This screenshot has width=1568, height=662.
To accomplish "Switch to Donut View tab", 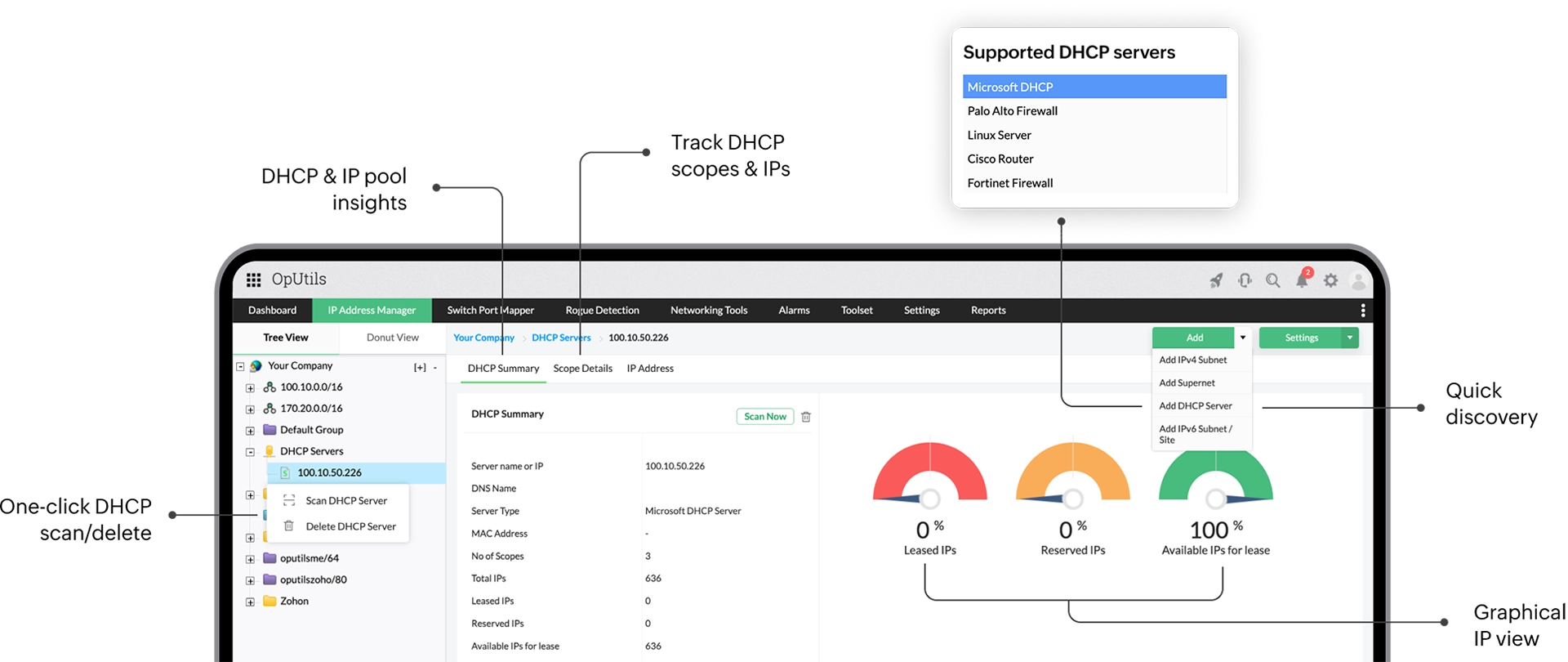I will tap(393, 338).
